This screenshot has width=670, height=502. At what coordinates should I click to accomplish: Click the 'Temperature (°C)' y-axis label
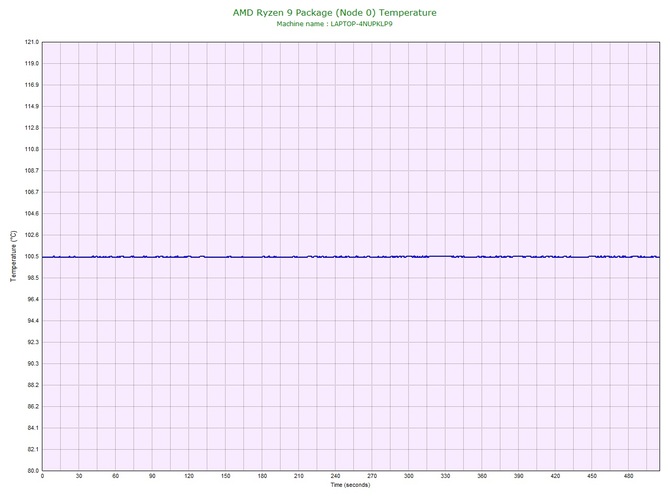pos(14,256)
